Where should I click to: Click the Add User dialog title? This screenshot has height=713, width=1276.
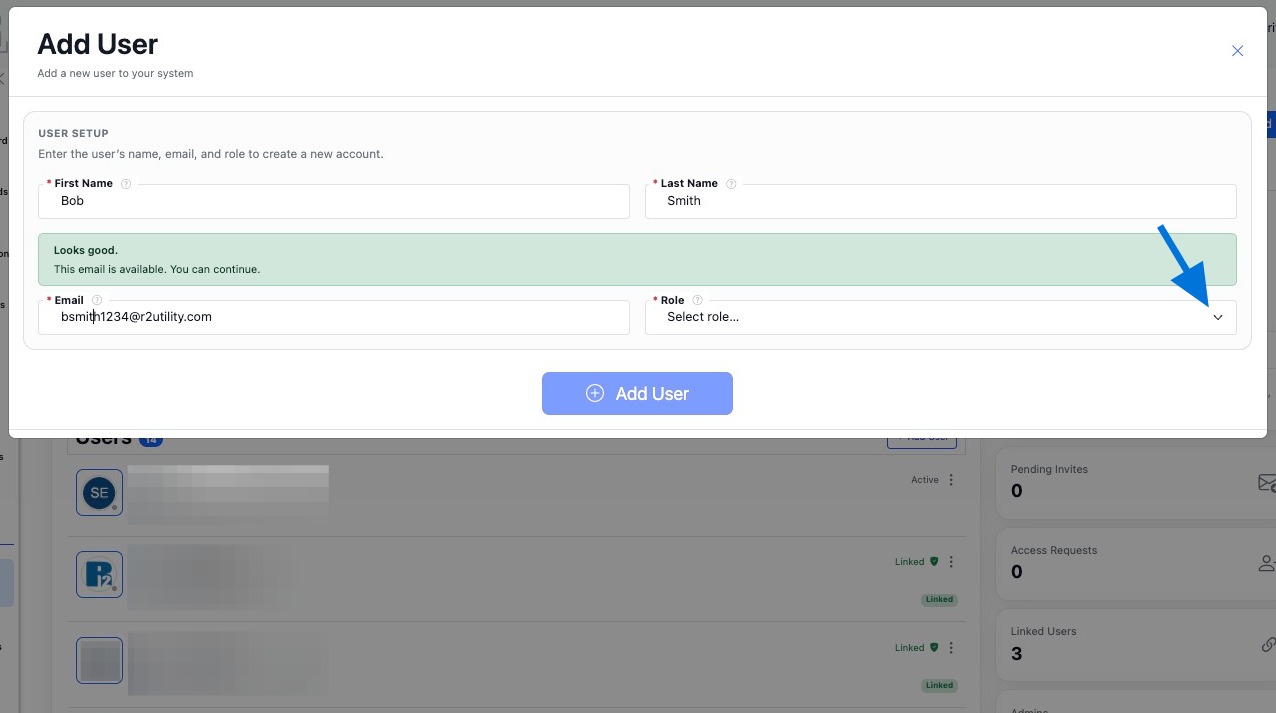tap(98, 44)
